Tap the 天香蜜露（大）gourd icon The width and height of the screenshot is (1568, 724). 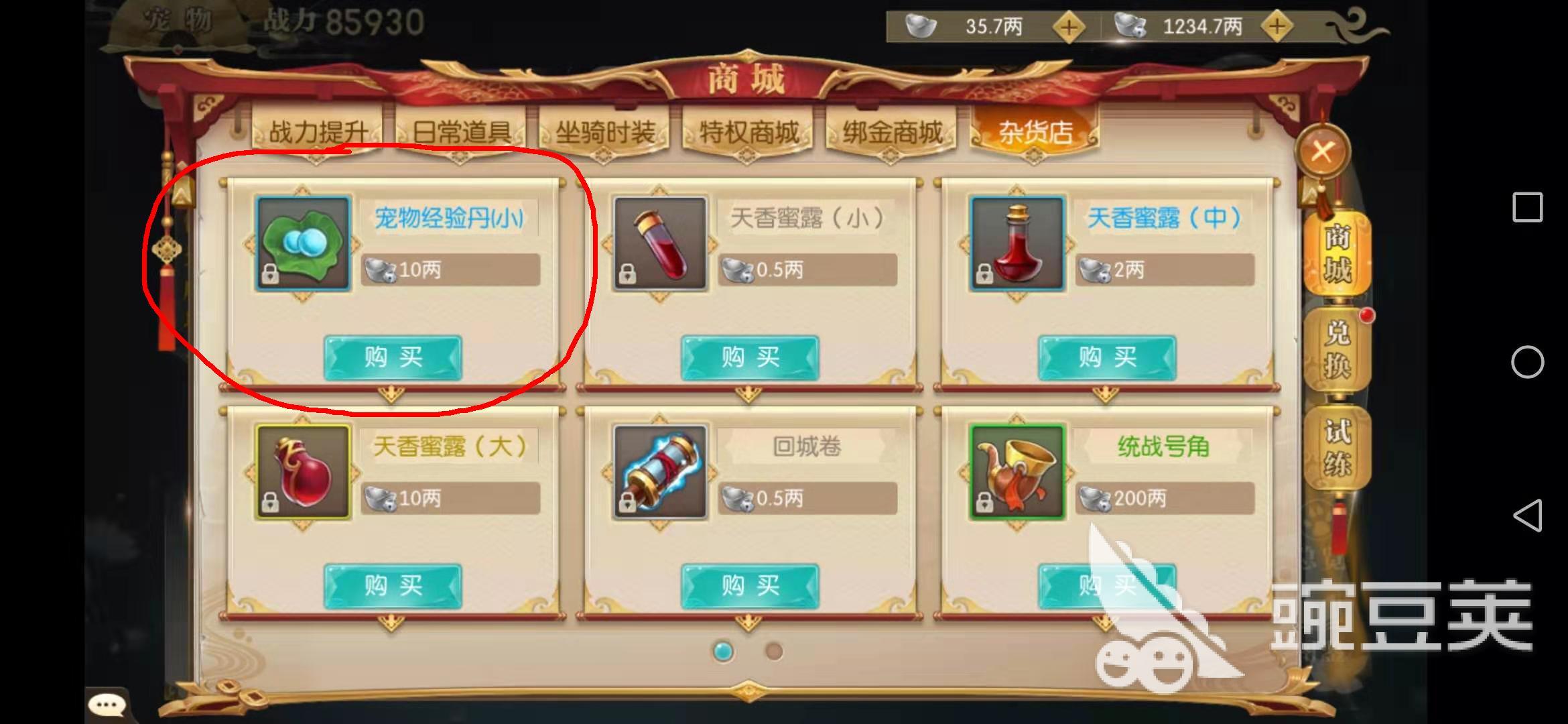(x=303, y=472)
